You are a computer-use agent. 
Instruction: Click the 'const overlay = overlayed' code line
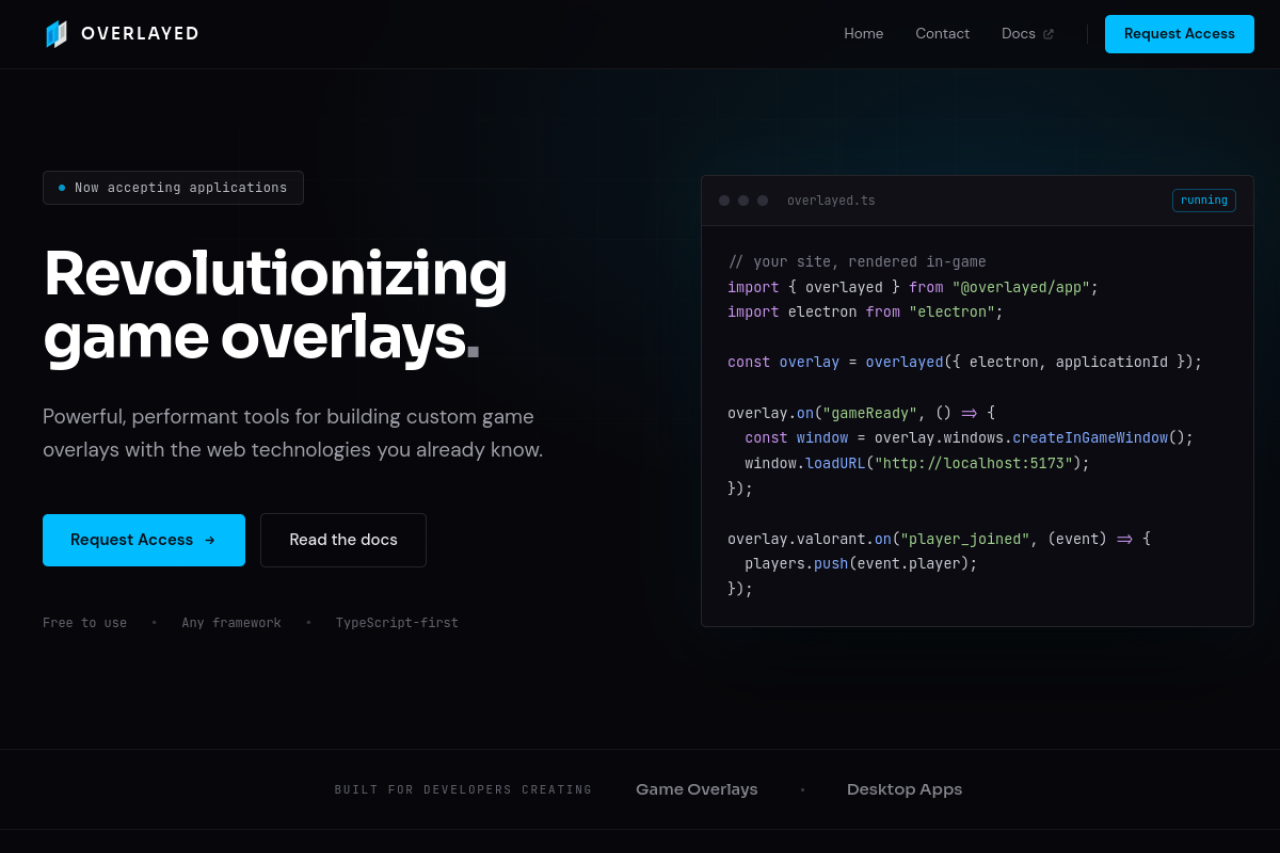[x=965, y=362]
